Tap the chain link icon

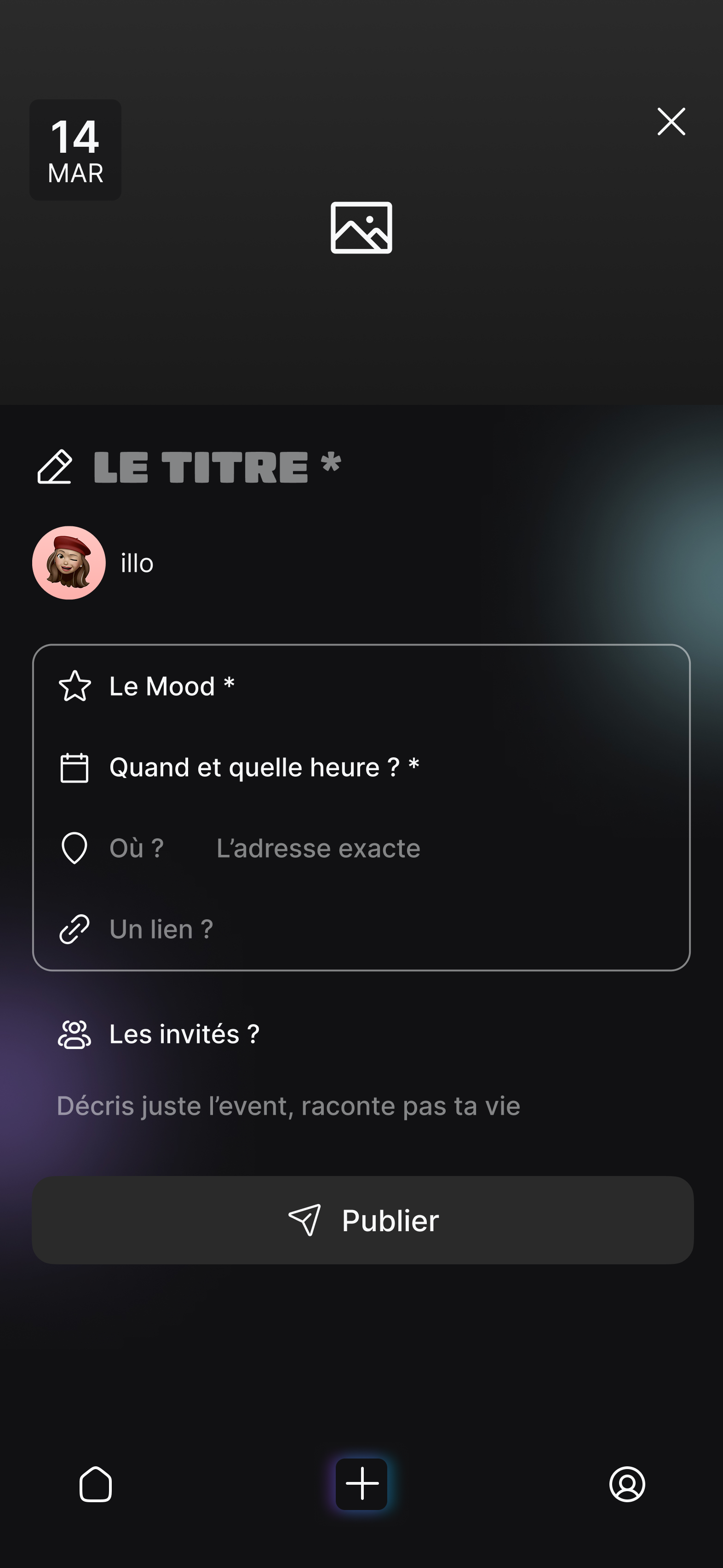74,929
